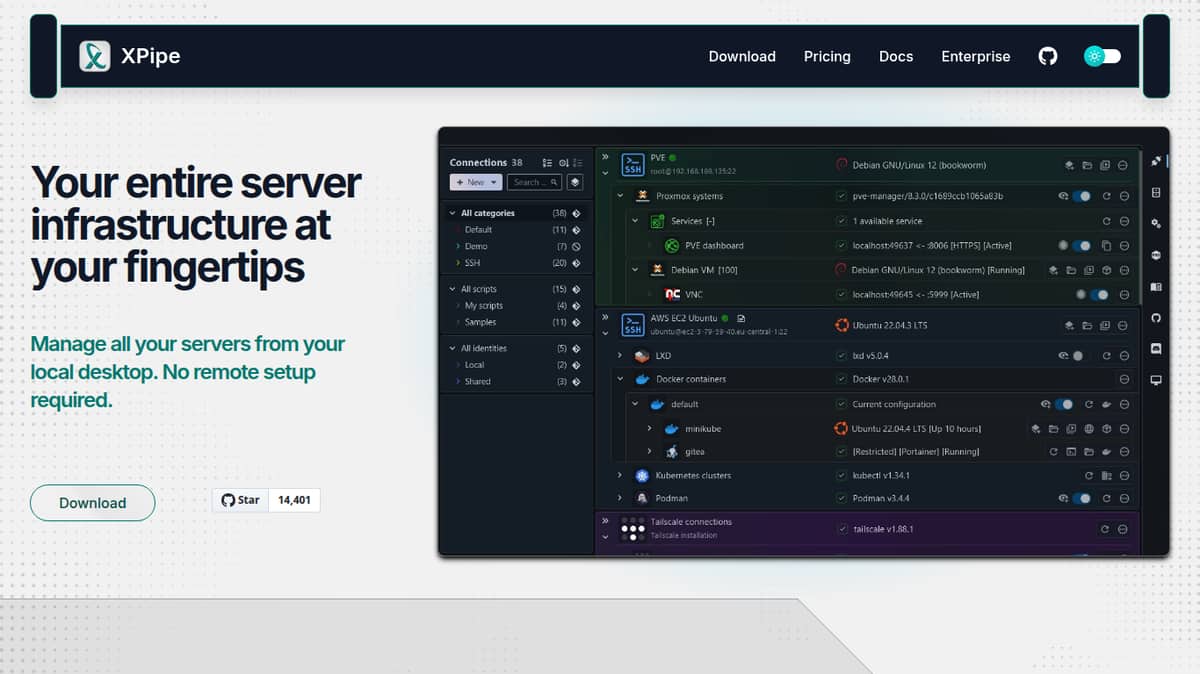Collapse the Proxmox systems node
This screenshot has width=1200, height=674.
coord(620,196)
